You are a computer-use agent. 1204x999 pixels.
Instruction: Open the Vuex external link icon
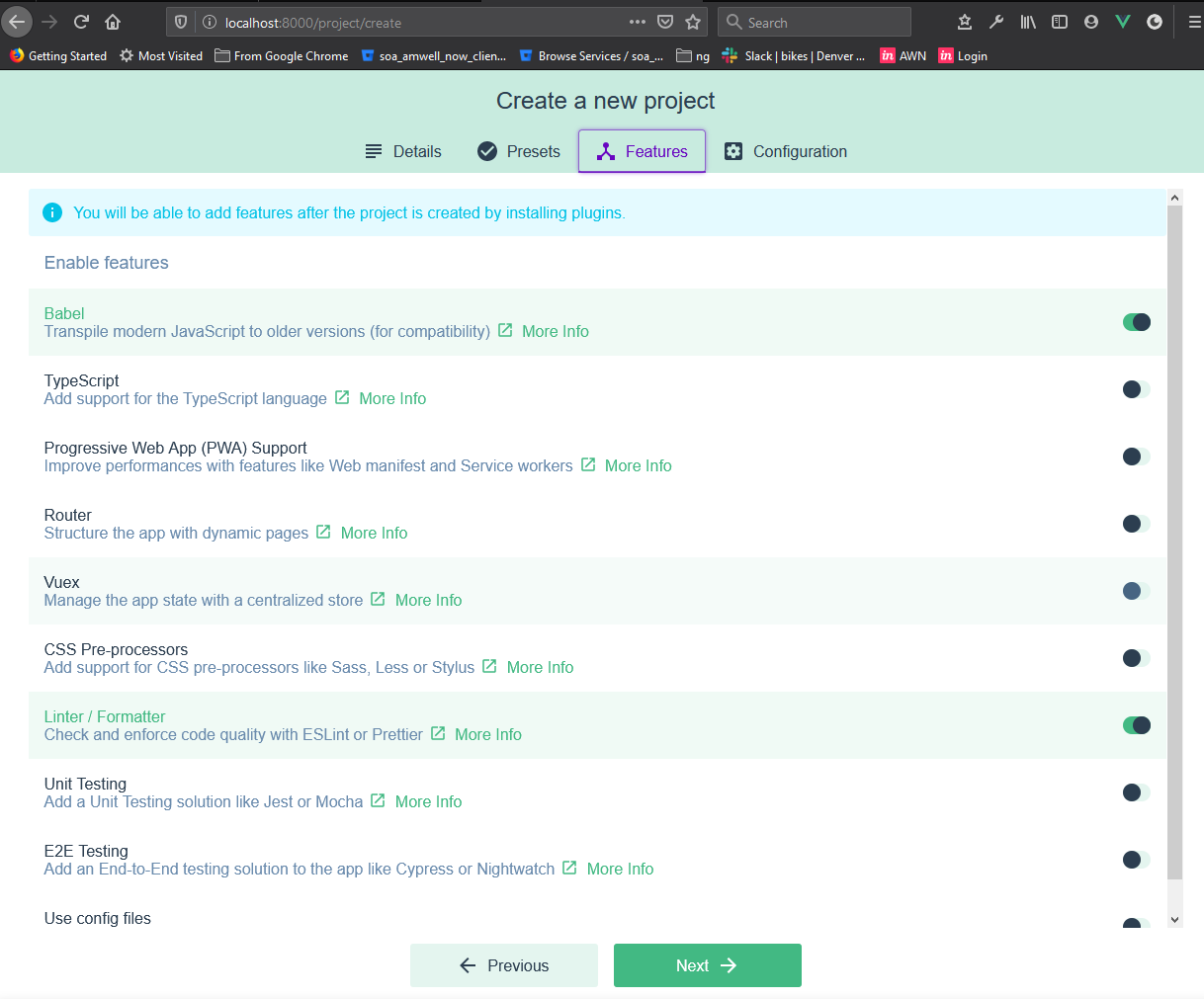(x=378, y=599)
